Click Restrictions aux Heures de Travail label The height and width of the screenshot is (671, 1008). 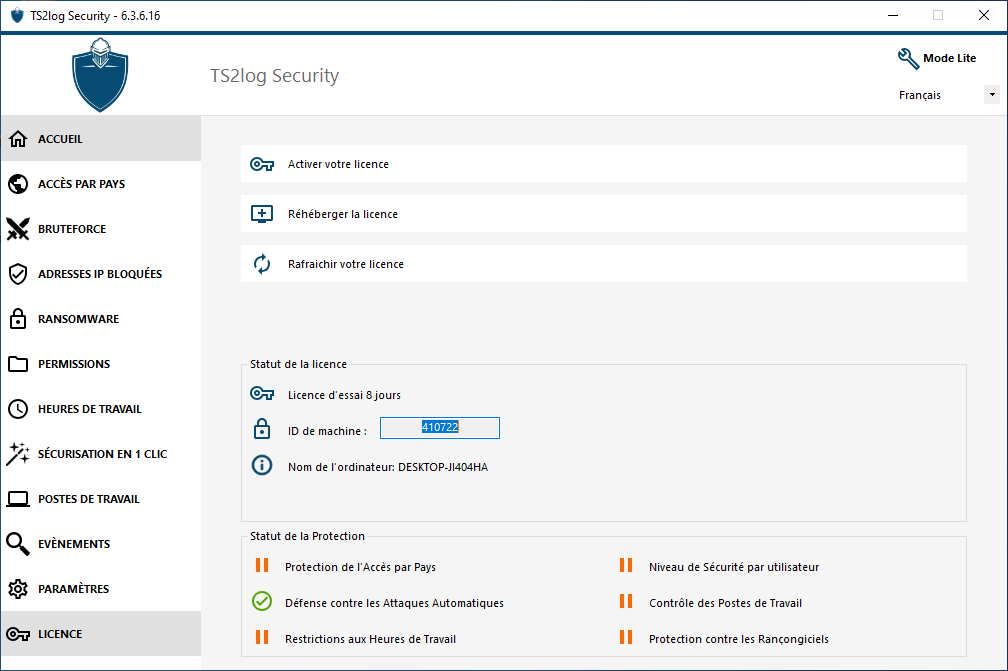pyautogui.click(x=370, y=639)
